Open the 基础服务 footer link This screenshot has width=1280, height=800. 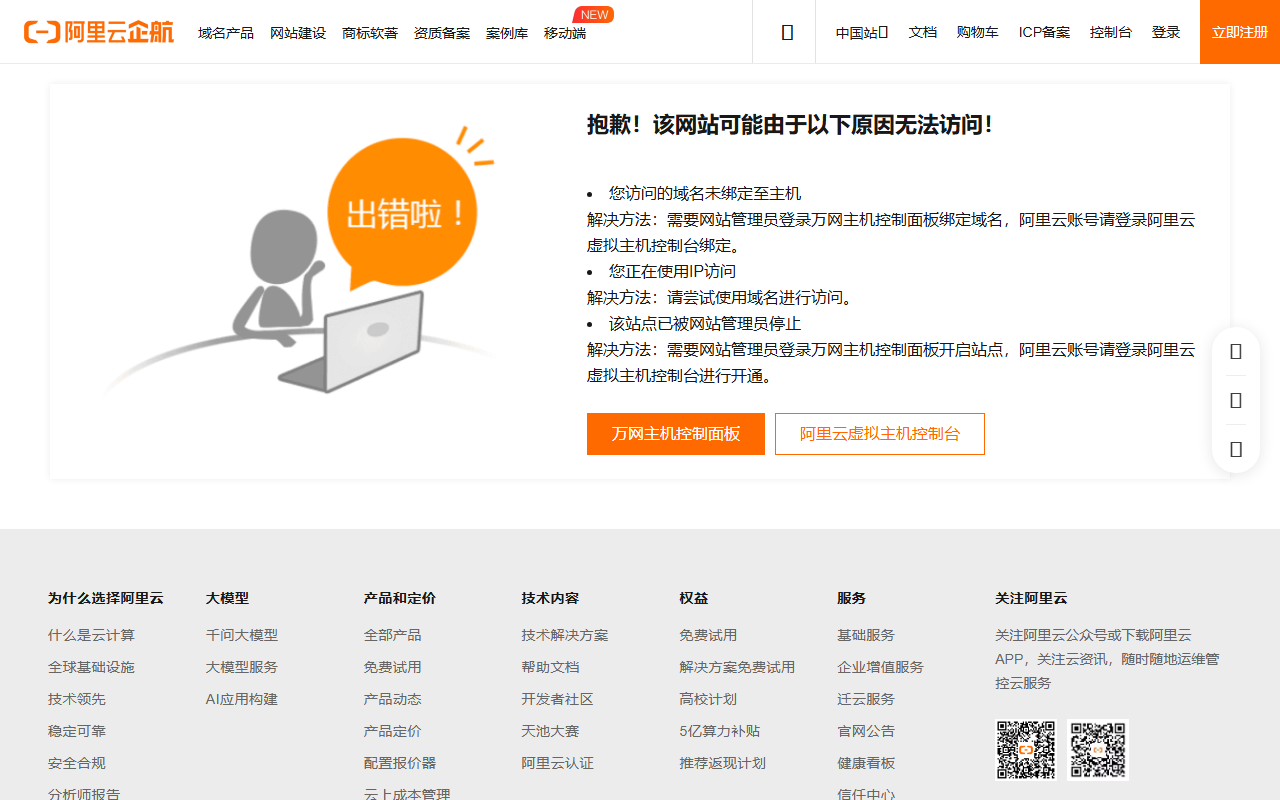tap(867, 635)
